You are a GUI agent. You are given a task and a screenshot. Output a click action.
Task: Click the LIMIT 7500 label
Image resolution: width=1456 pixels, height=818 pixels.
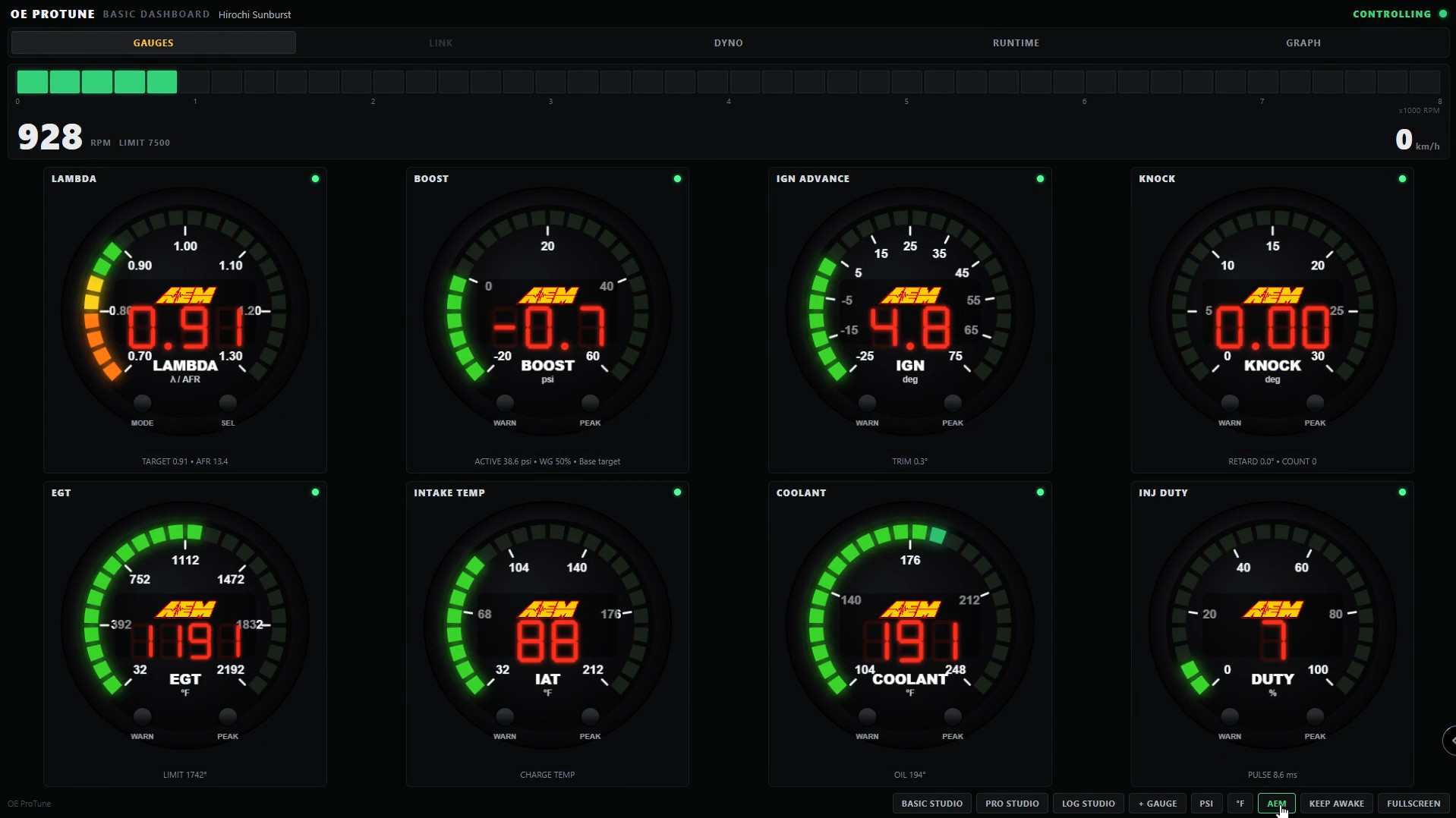point(144,143)
